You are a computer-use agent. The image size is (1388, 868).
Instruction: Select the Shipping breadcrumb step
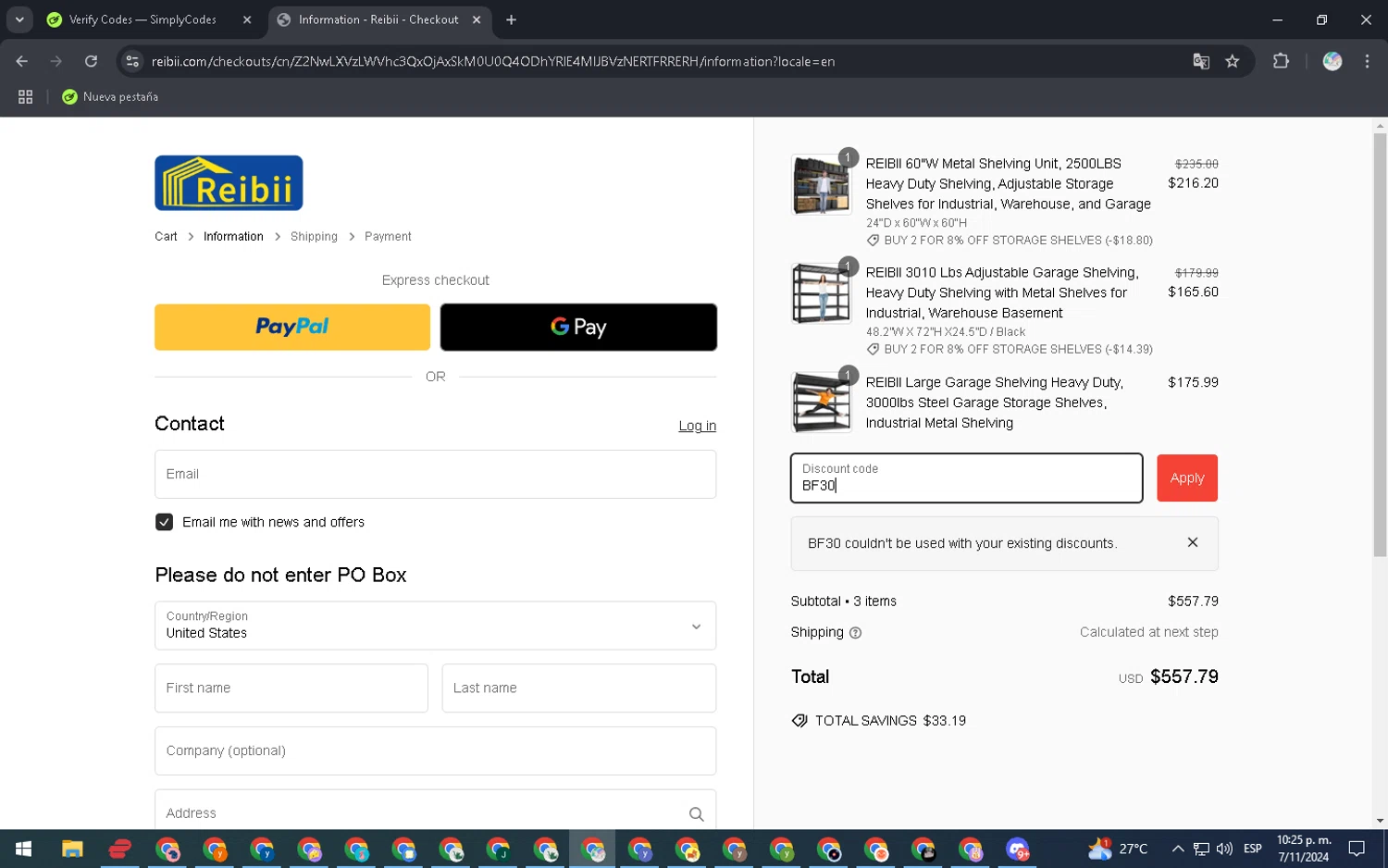click(x=314, y=237)
